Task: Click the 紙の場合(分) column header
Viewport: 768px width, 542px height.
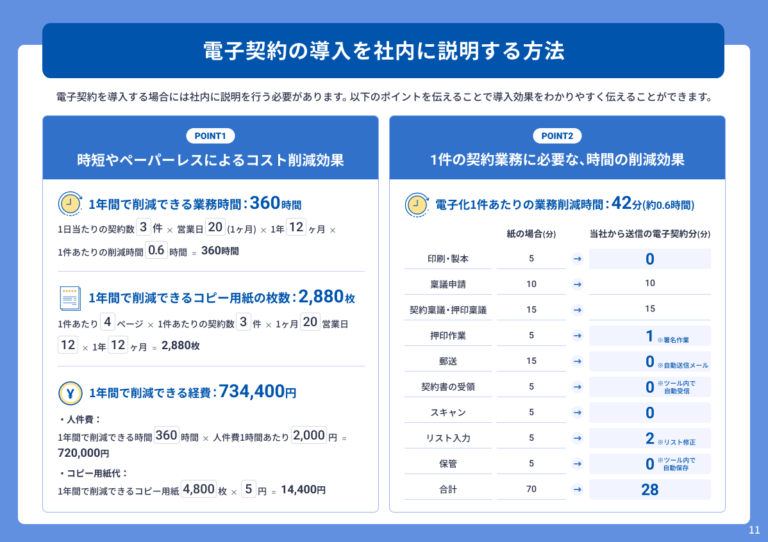Action: tap(531, 234)
